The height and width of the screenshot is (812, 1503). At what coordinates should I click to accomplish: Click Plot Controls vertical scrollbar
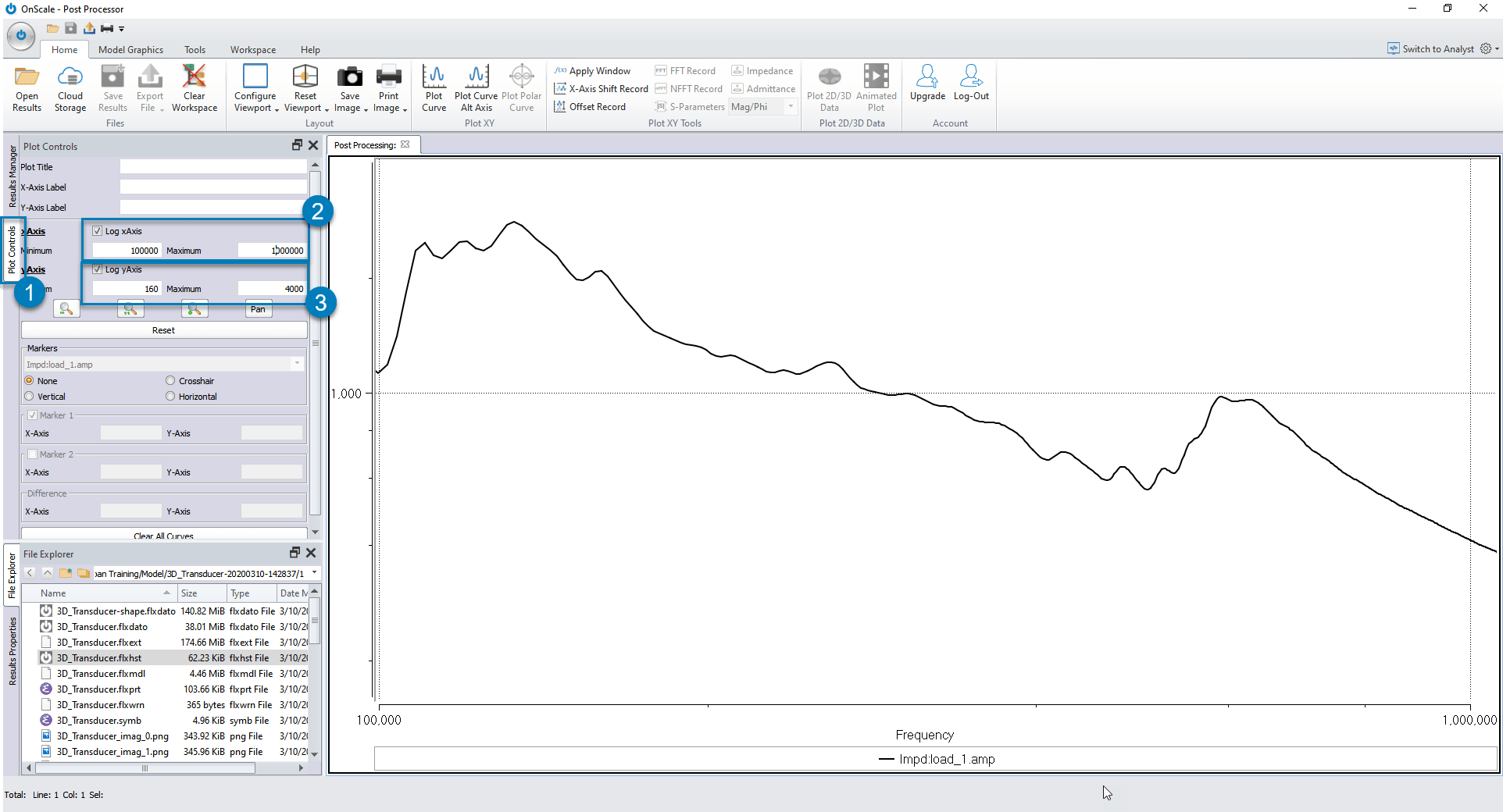tap(315, 344)
